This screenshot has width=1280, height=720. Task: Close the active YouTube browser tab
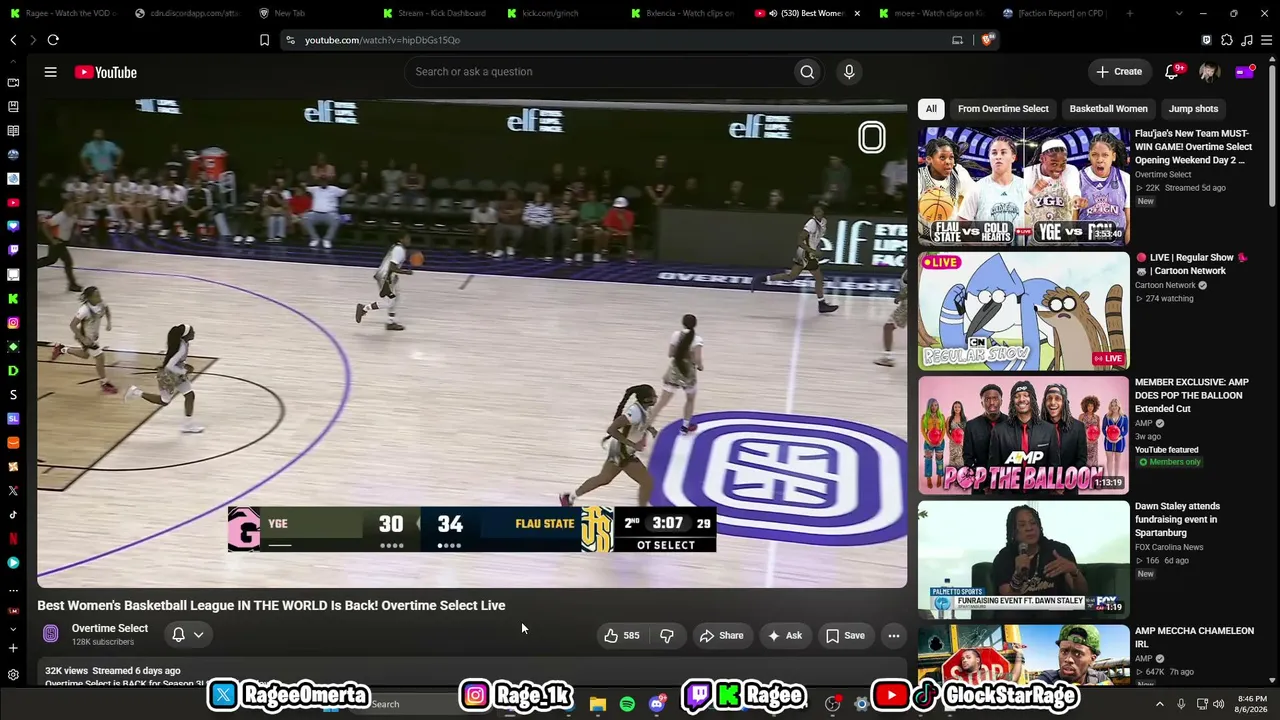(x=857, y=13)
